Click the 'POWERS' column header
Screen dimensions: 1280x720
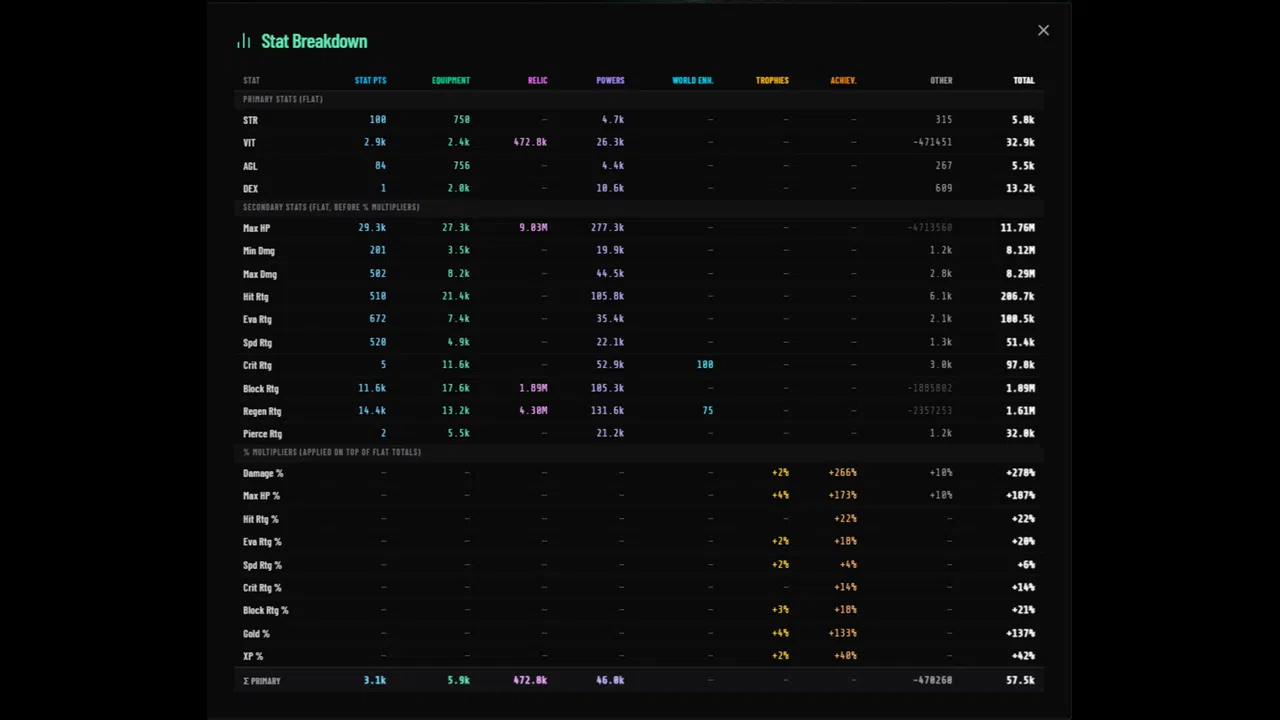pos(610,80)
